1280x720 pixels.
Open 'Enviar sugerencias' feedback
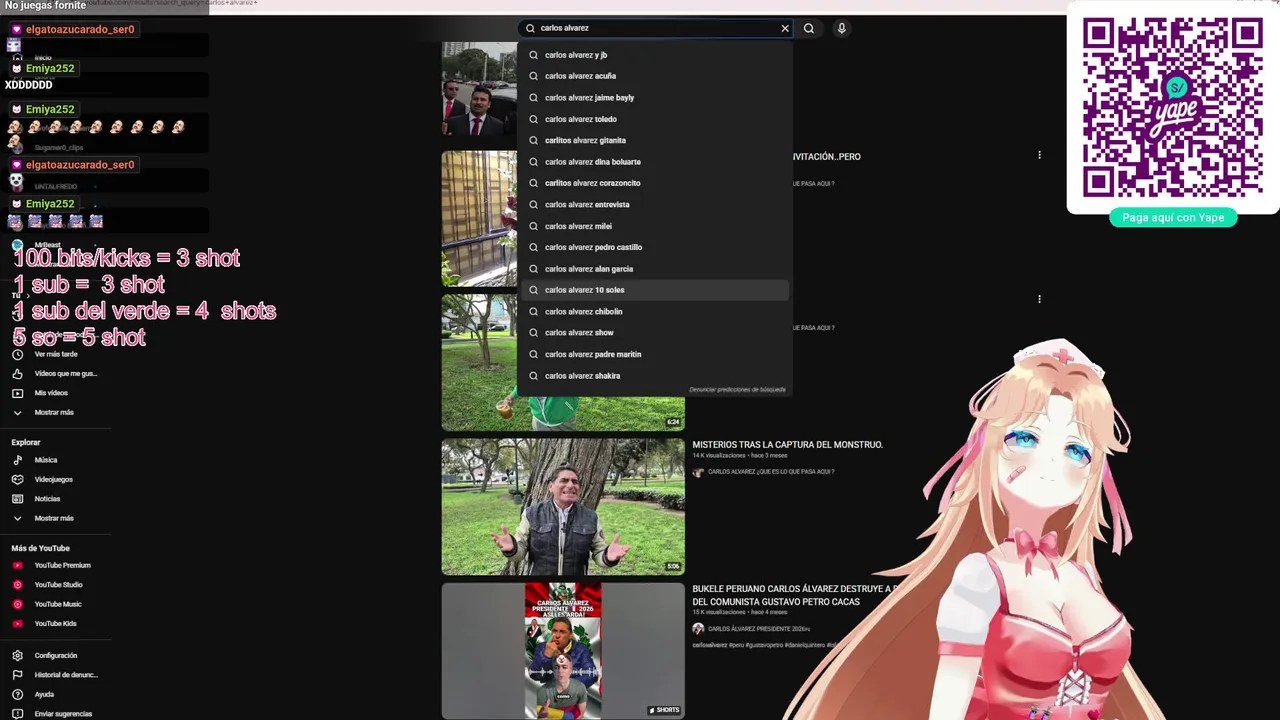pos(63,714)
